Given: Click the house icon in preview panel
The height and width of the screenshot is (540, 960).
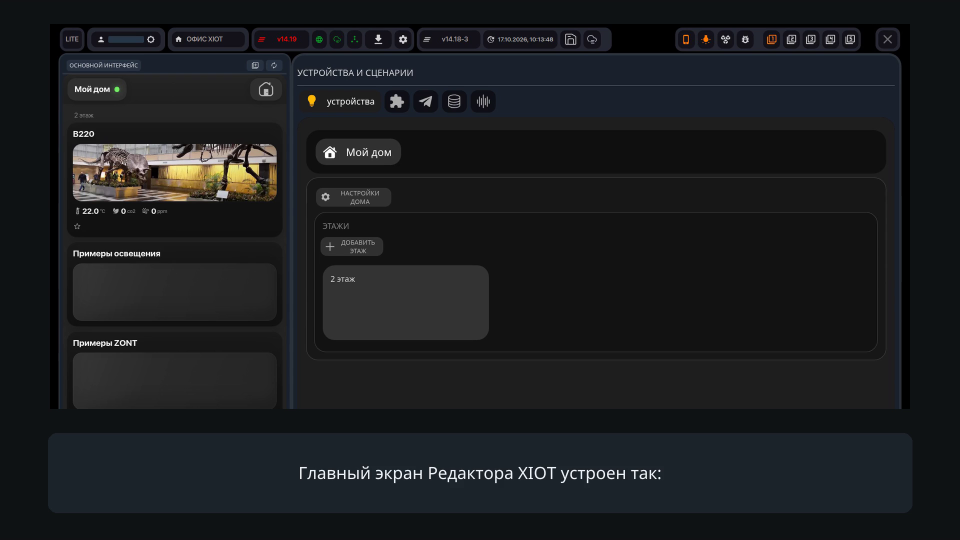Looking at the screenshot, I should coord(266,89).
